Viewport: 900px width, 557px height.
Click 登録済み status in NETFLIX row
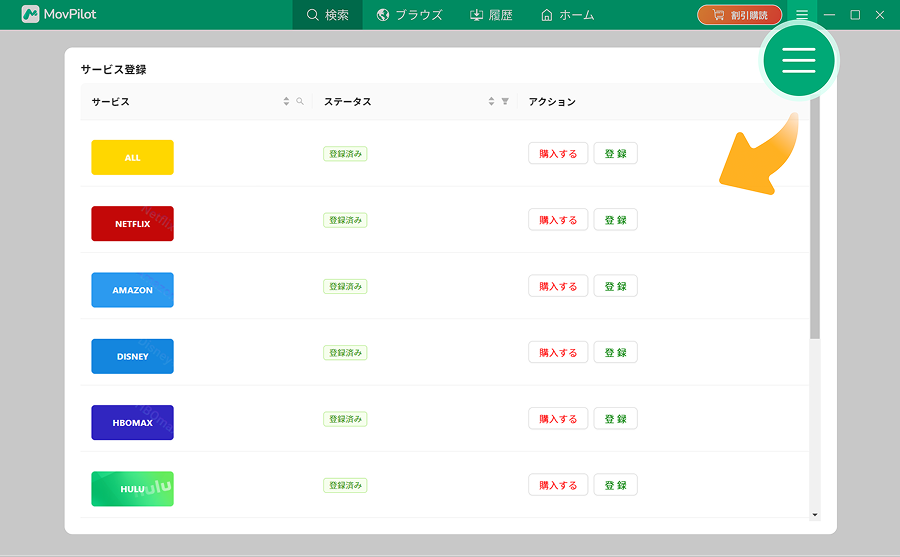pos(345,220)
